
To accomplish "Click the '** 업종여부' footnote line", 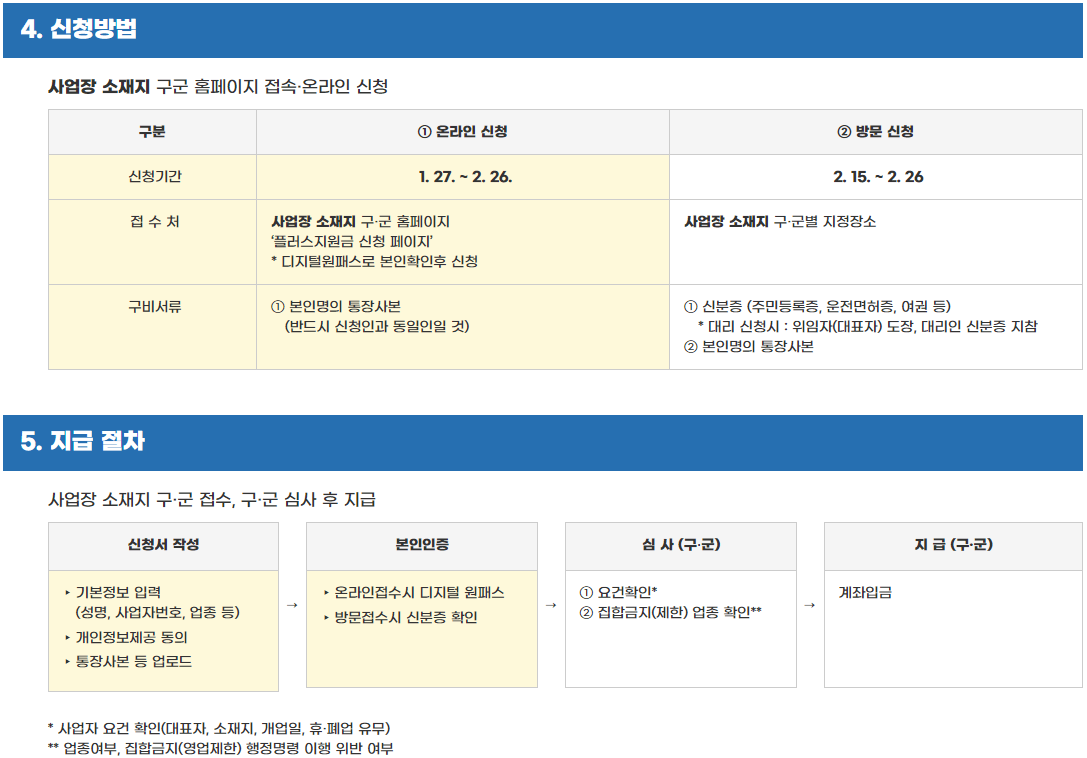I will coord(220,749).
